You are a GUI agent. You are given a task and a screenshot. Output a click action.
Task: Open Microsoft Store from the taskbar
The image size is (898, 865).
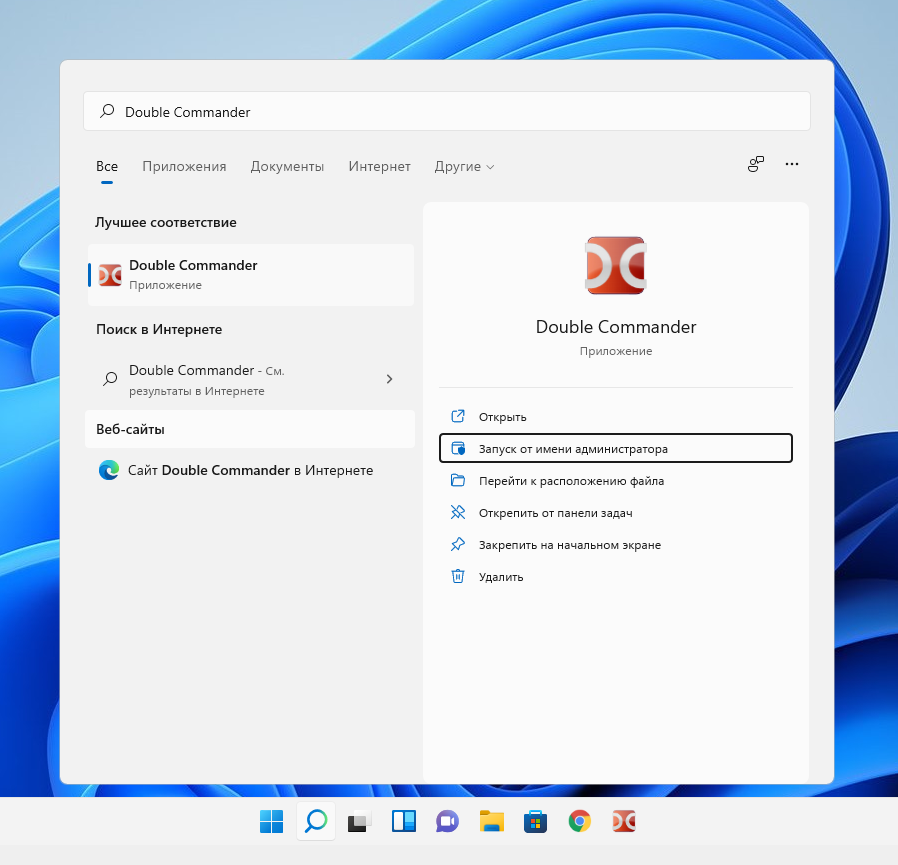click(x=535, y=822)
